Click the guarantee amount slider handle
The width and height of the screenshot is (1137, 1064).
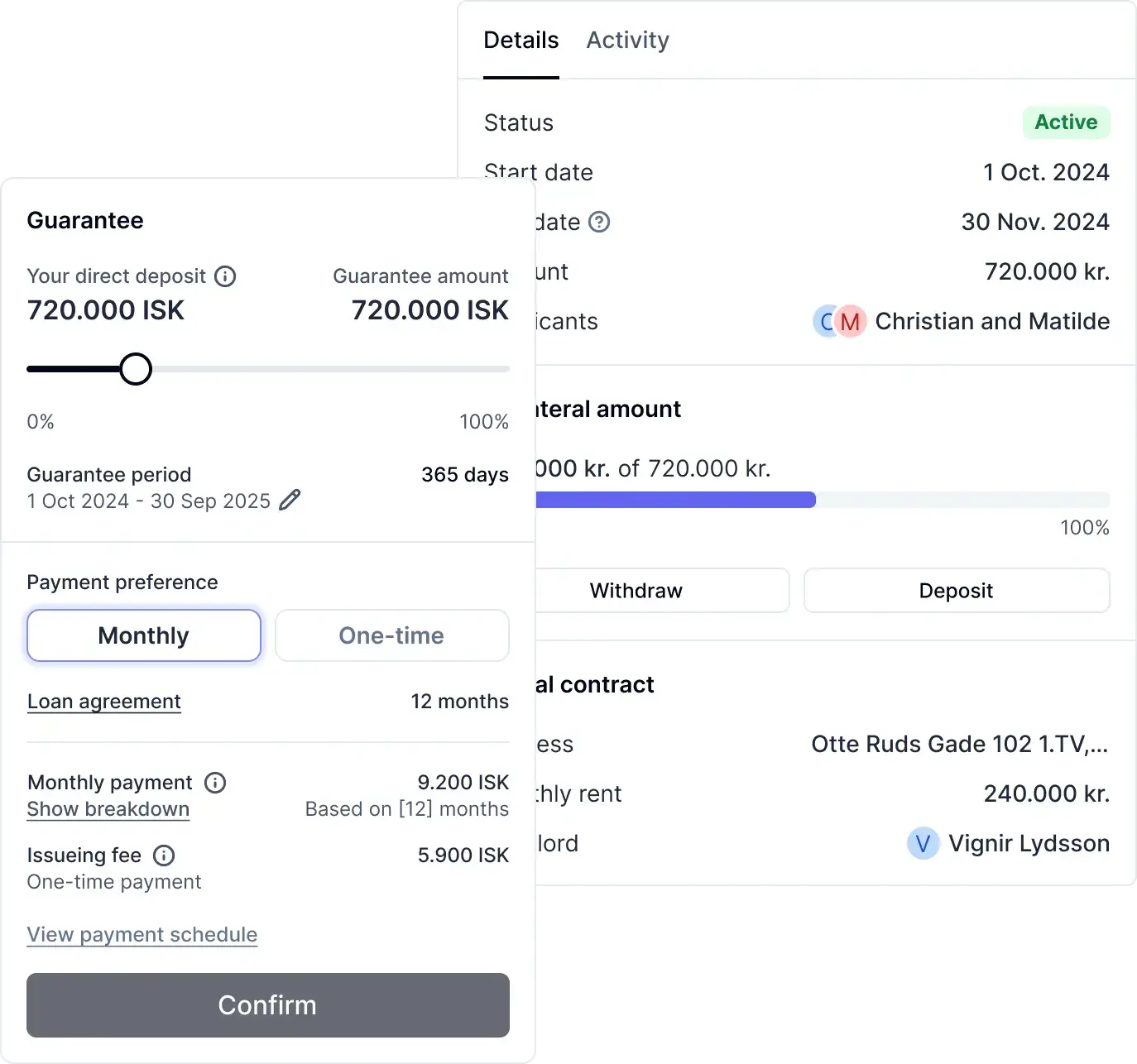click(136, 369)
